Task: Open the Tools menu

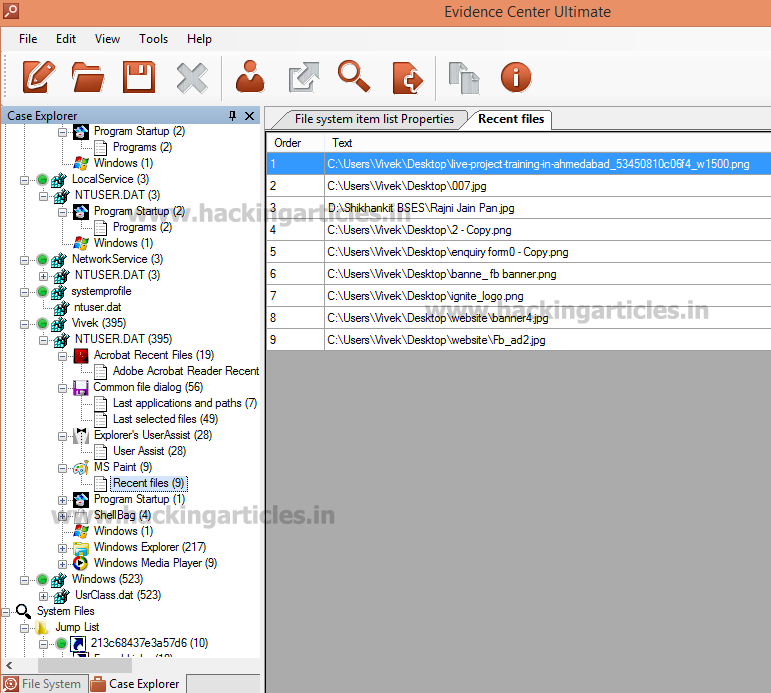Action: click(x=153, y=39)
